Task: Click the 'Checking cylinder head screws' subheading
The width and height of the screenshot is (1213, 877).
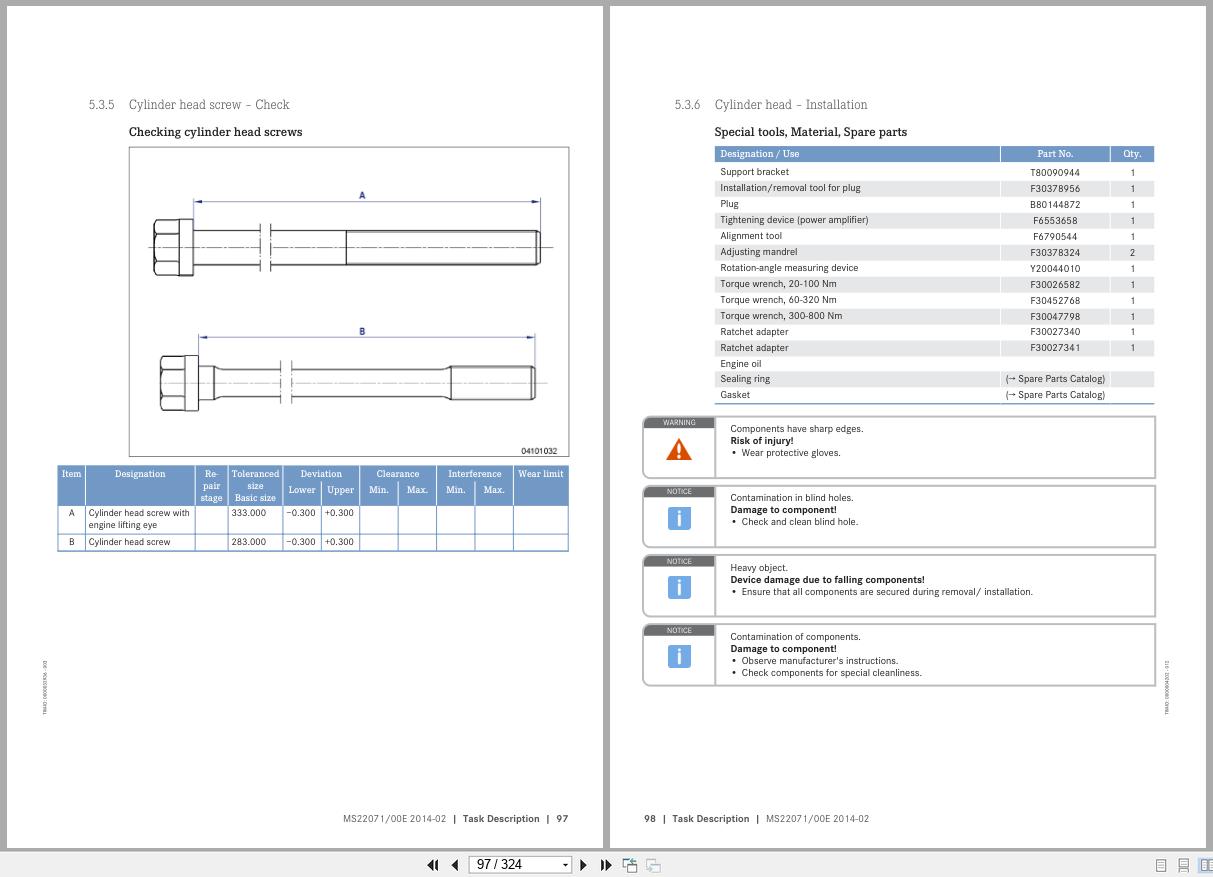Action: tap(215, 132)
